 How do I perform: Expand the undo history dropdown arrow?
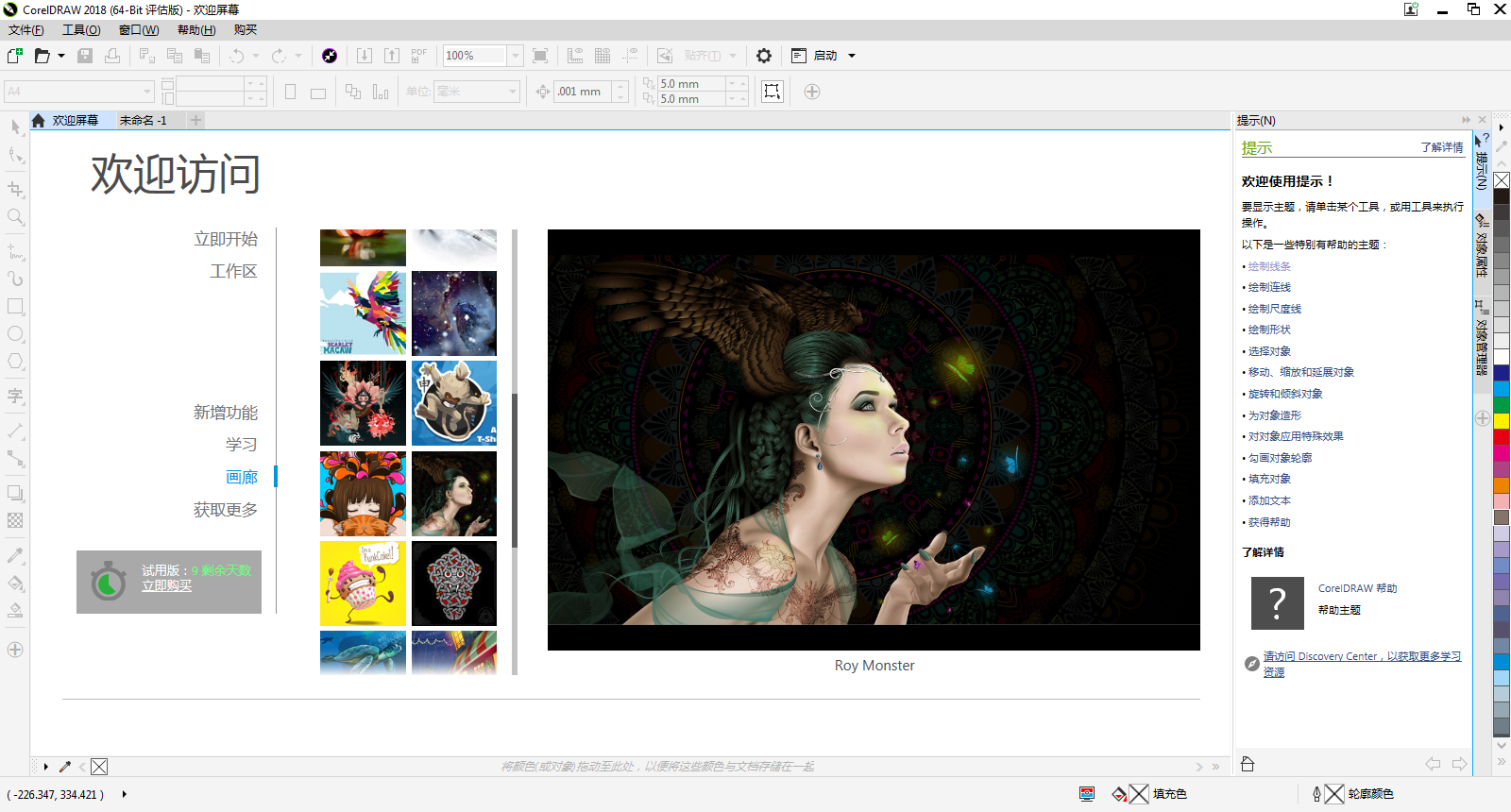pos(256,56)
